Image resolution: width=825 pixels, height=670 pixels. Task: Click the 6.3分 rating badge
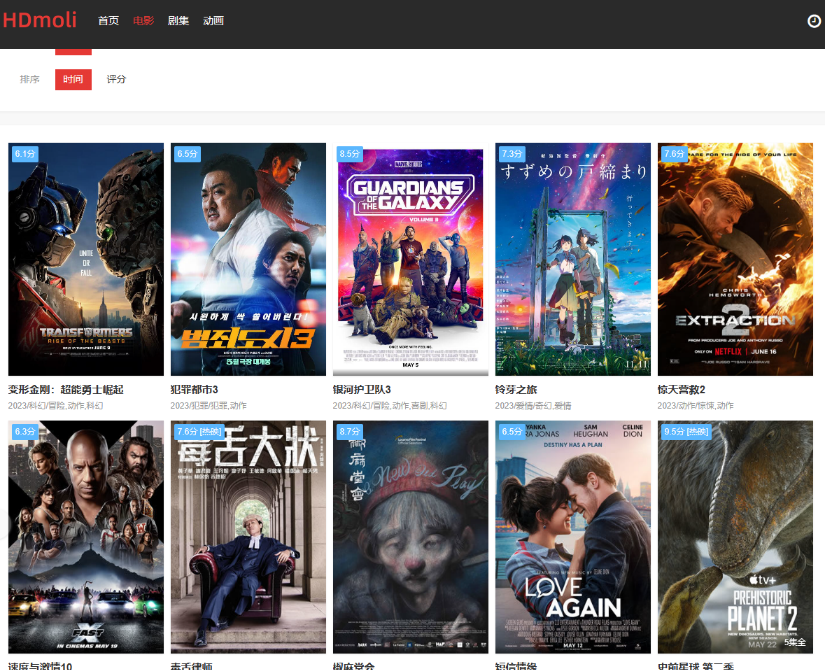25,432
